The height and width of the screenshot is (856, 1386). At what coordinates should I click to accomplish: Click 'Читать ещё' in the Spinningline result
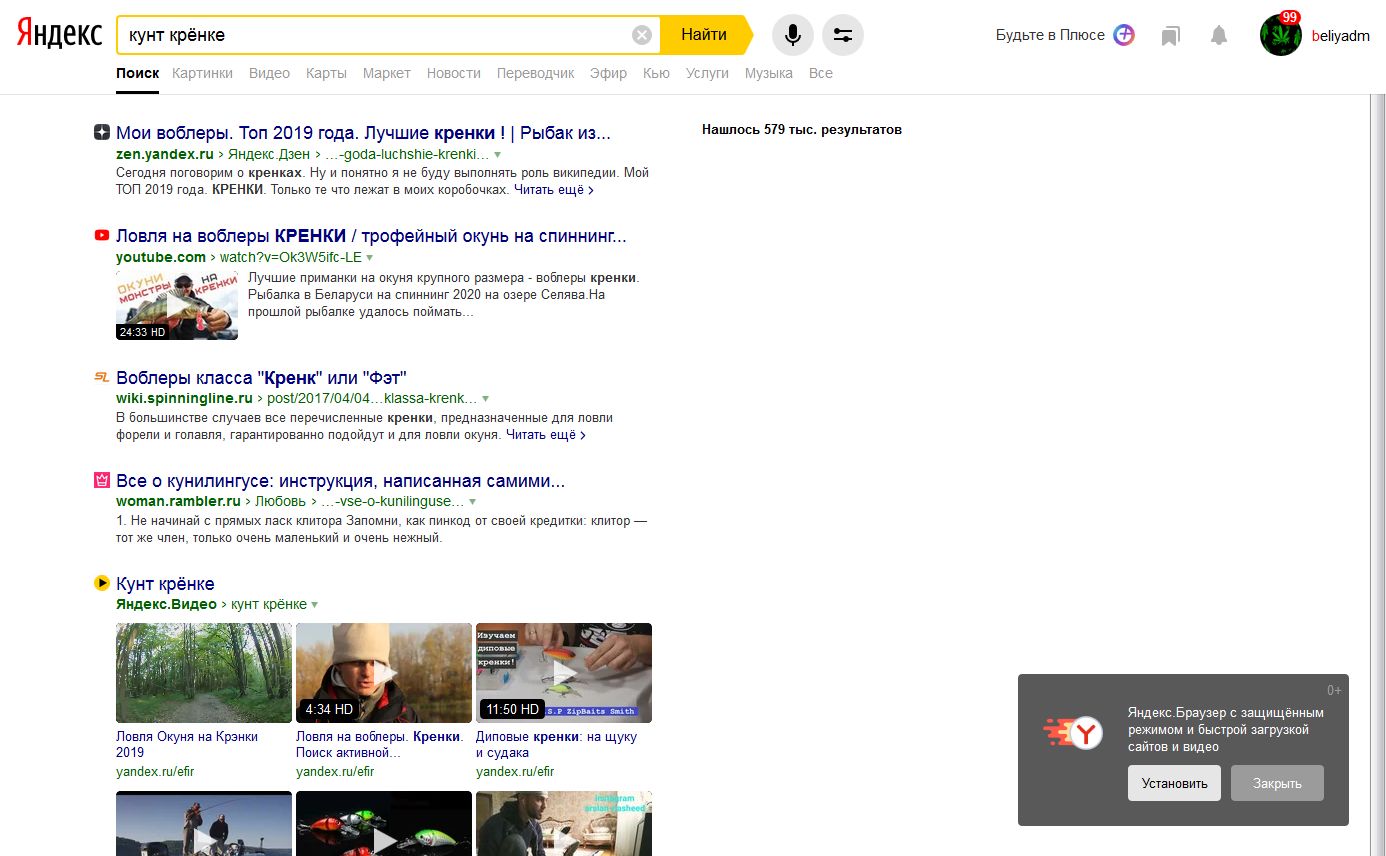[x=546, y=435]
